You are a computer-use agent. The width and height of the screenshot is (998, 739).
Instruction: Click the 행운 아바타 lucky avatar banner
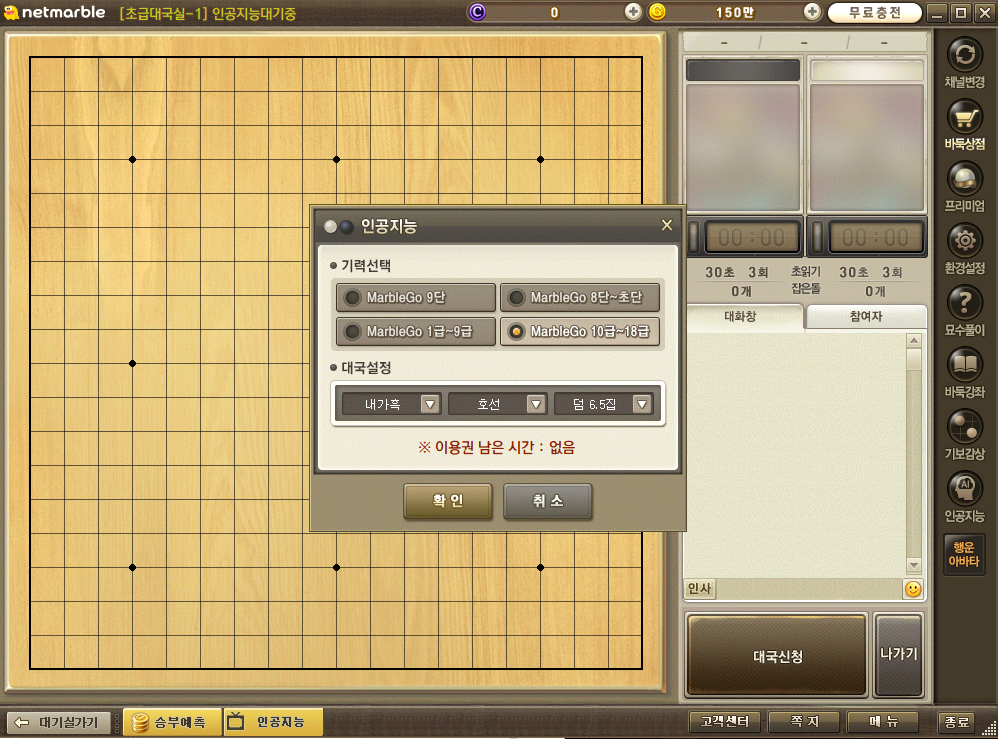pos(964,554)
